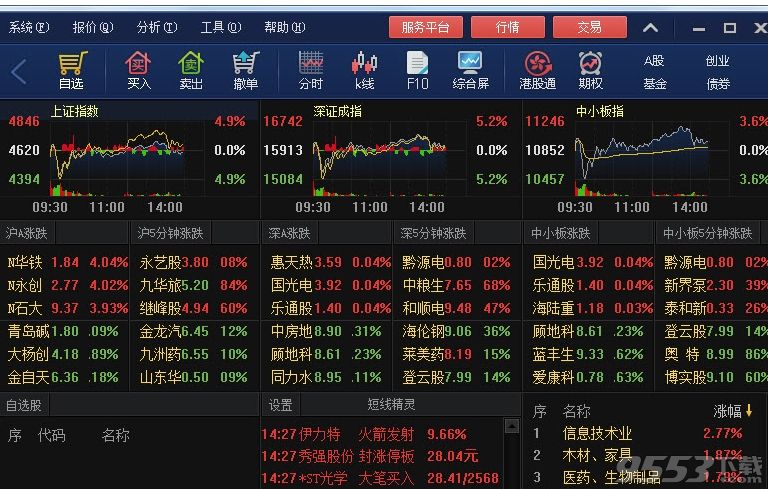Screen dimensions: 768x489
Task: Open the F10 document icon
Action: [417, 71]
